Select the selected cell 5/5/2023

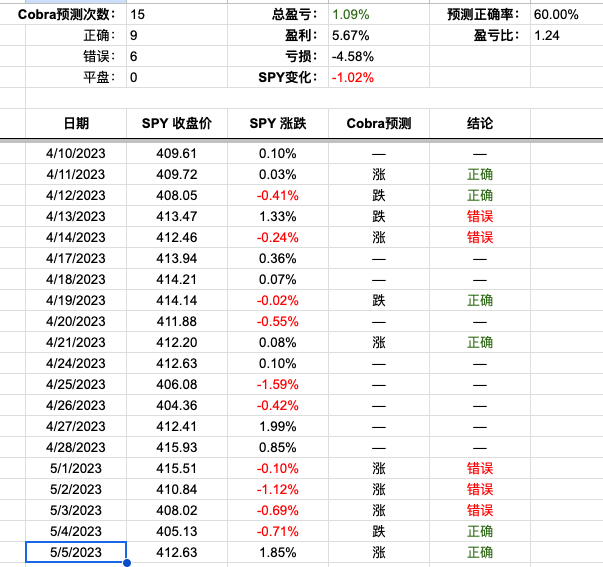point(76,552)
